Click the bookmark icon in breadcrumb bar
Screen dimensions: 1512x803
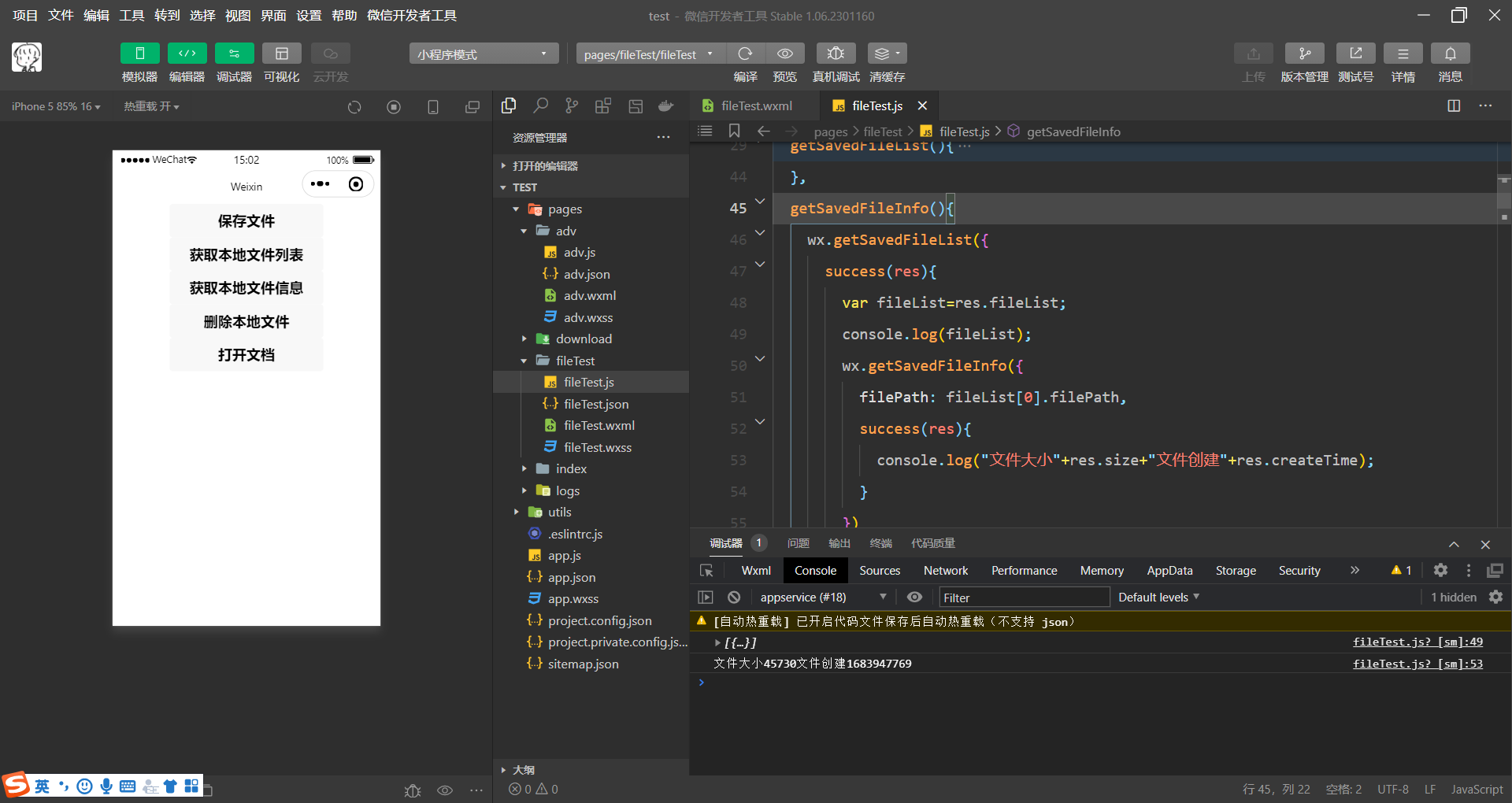[x=734, y=131]
